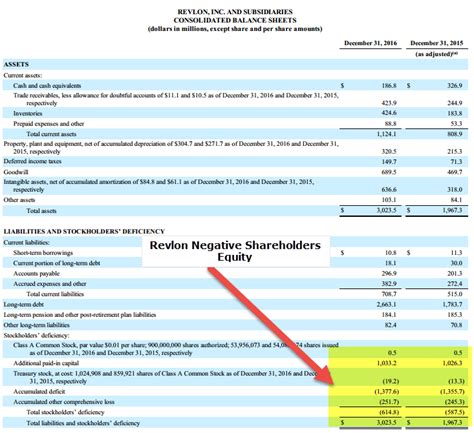Click total current liabilities value 708.7
474x433 pixels.
pos(389,294)
